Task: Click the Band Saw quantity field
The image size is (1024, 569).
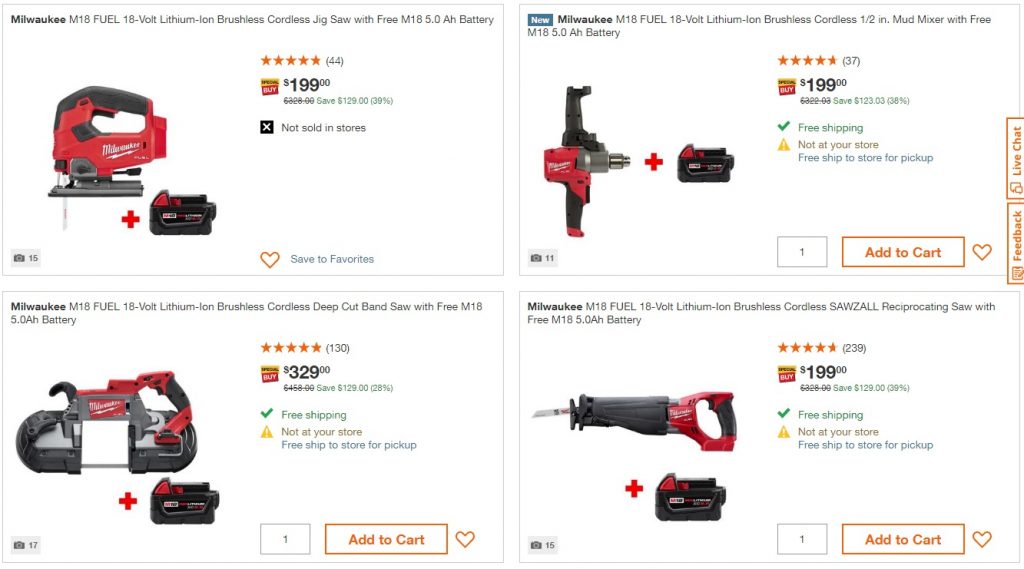Action: pos(285,540)
